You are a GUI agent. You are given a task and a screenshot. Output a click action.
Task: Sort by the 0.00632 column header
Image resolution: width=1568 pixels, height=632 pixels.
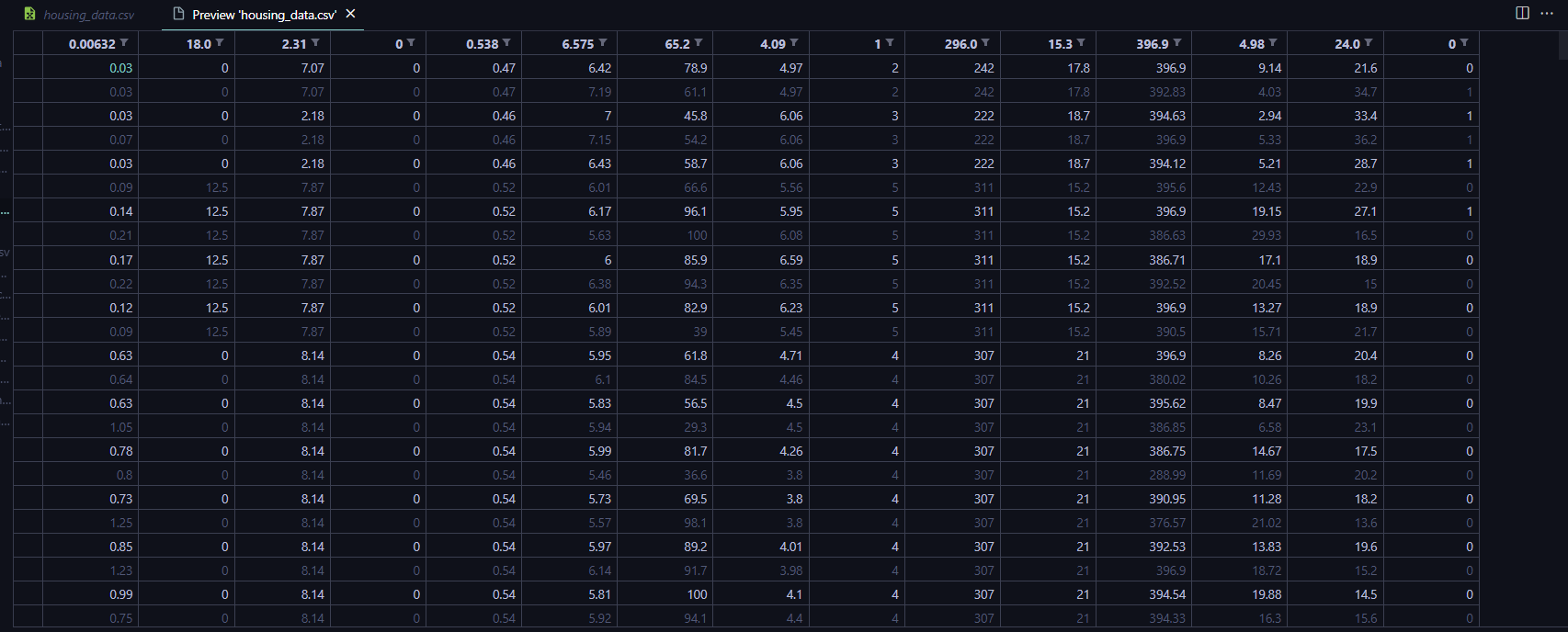(x=92, y=44)
